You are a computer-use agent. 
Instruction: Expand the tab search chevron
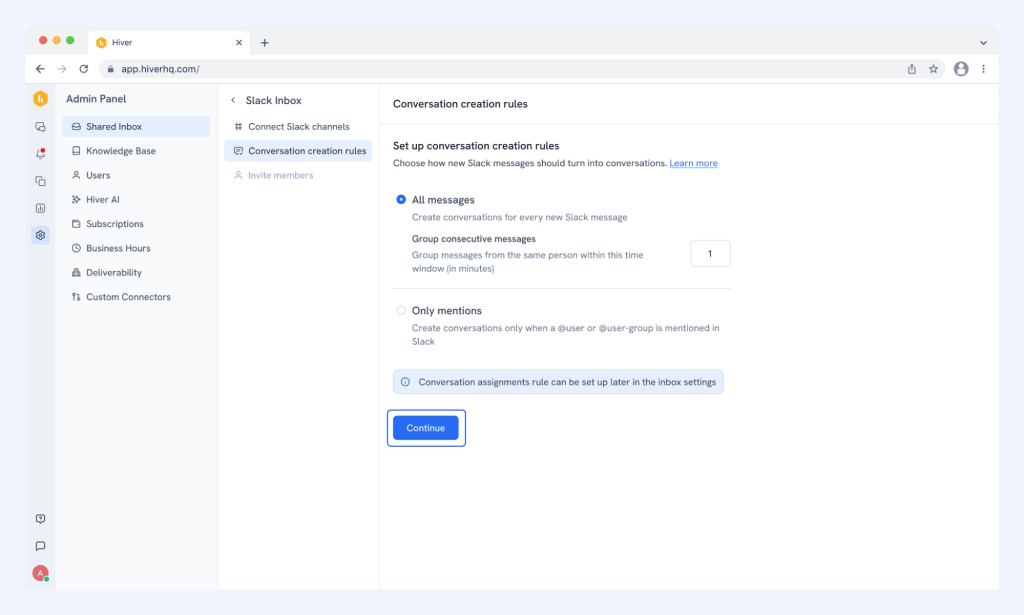tap(984, 43)
